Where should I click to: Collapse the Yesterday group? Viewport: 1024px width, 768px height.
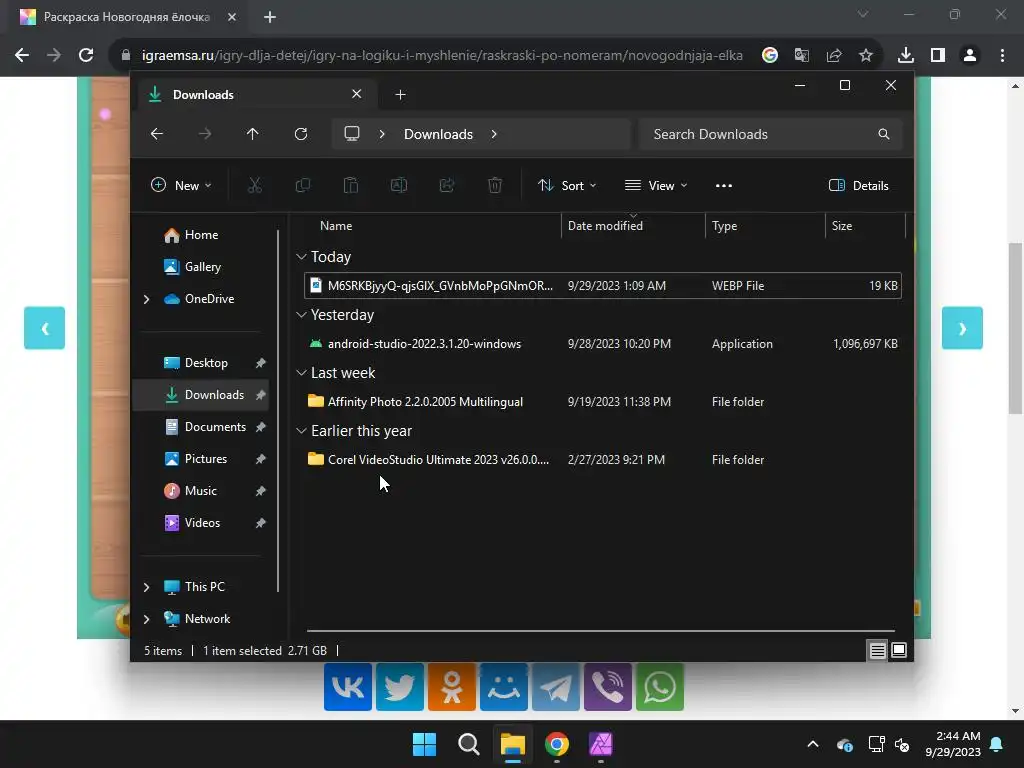point(301,315)
